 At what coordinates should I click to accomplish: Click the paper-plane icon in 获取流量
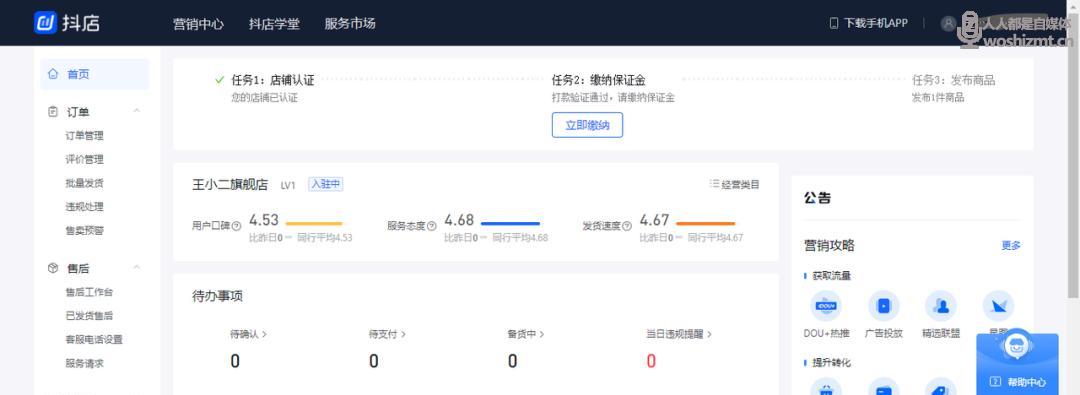tap(998, 305)
